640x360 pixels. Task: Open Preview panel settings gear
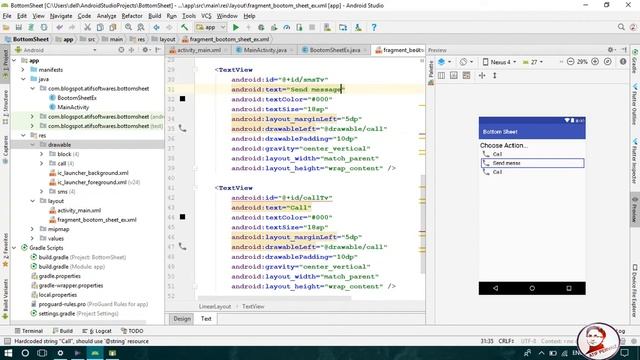[x=611, y=50]
